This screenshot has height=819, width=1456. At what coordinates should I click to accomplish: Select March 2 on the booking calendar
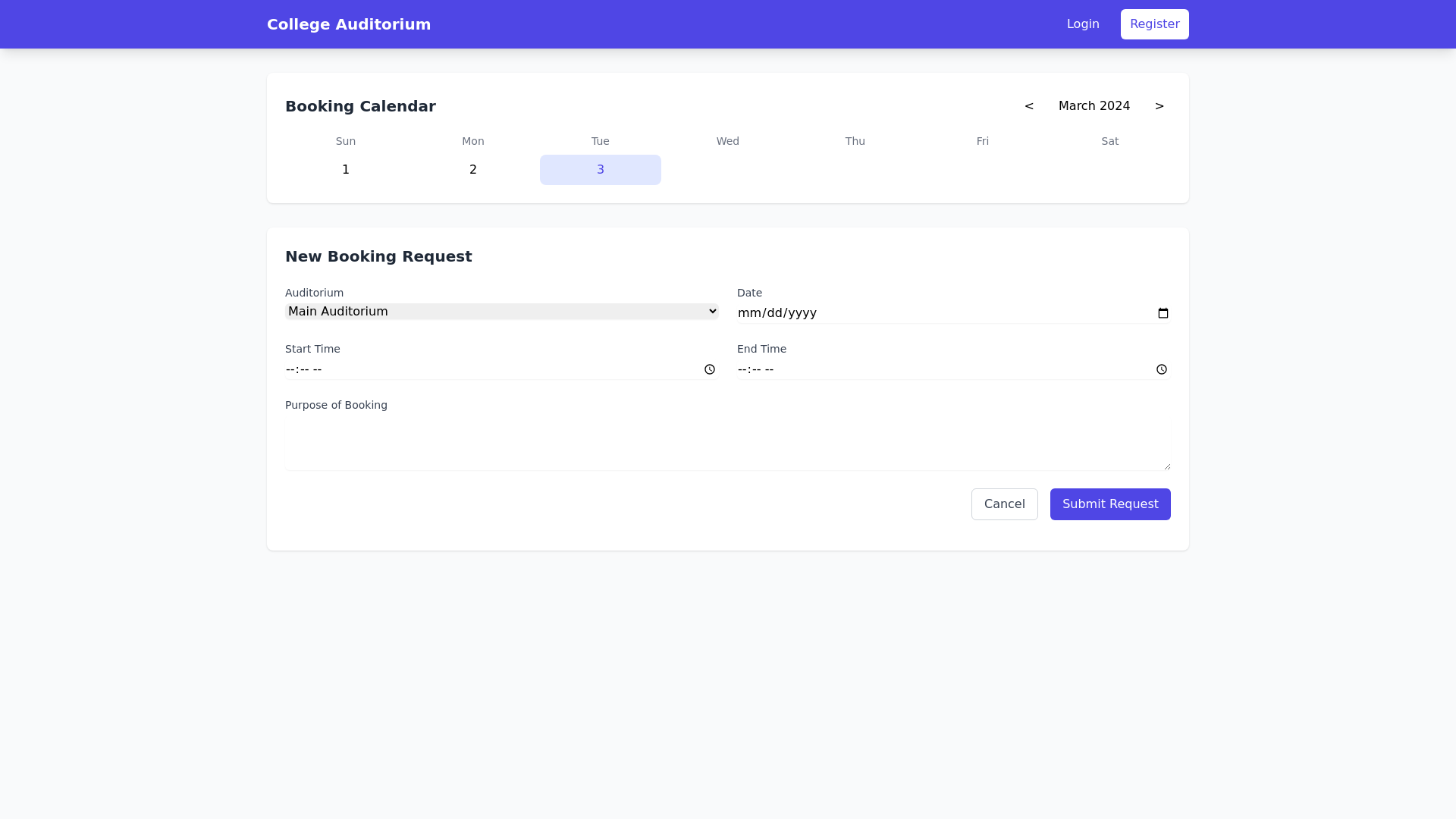(x=472, y=170)
